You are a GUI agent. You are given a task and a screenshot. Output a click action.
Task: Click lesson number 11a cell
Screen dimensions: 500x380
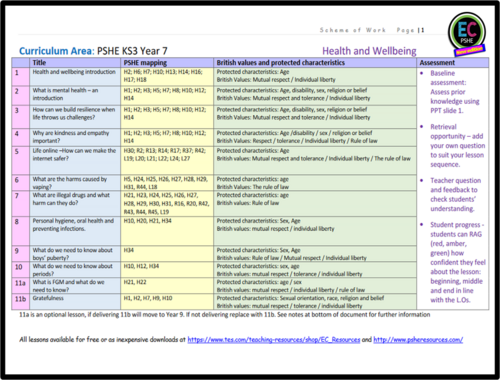point(21,286)
